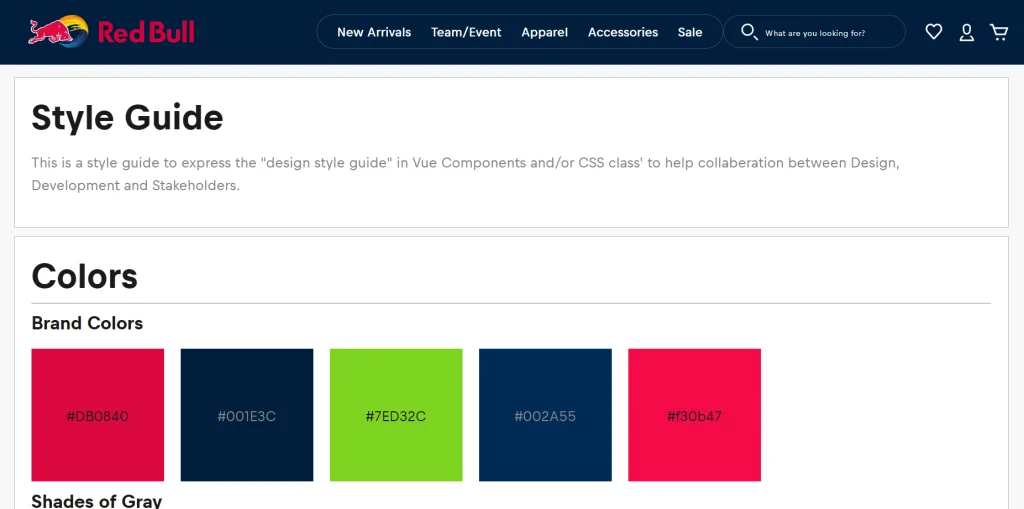1024x509 pixels.
Task: Click the Style Guide page heading
Action: pos(127,118)
